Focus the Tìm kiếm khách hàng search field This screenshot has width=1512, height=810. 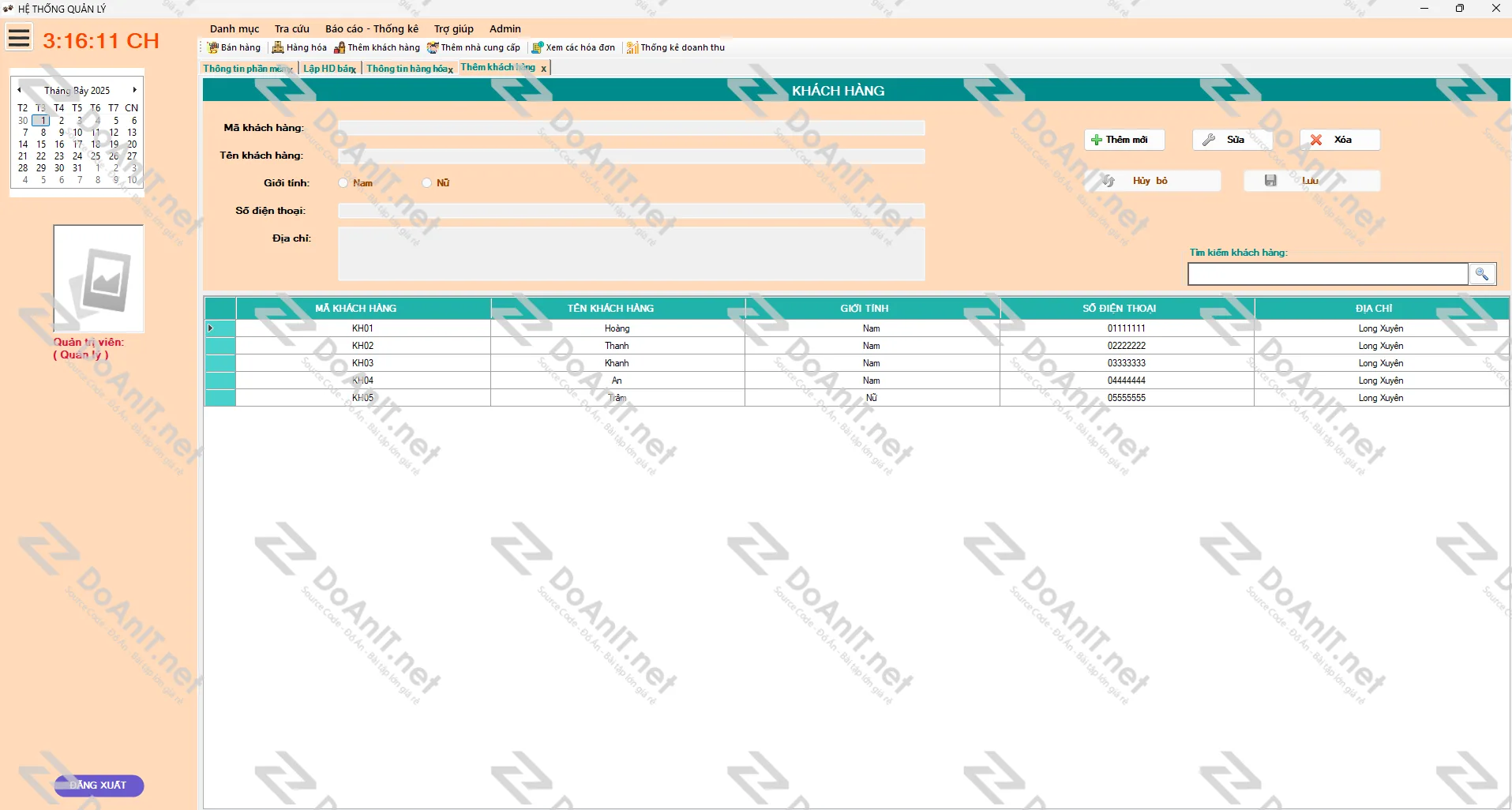click(x=1326, y=274)
